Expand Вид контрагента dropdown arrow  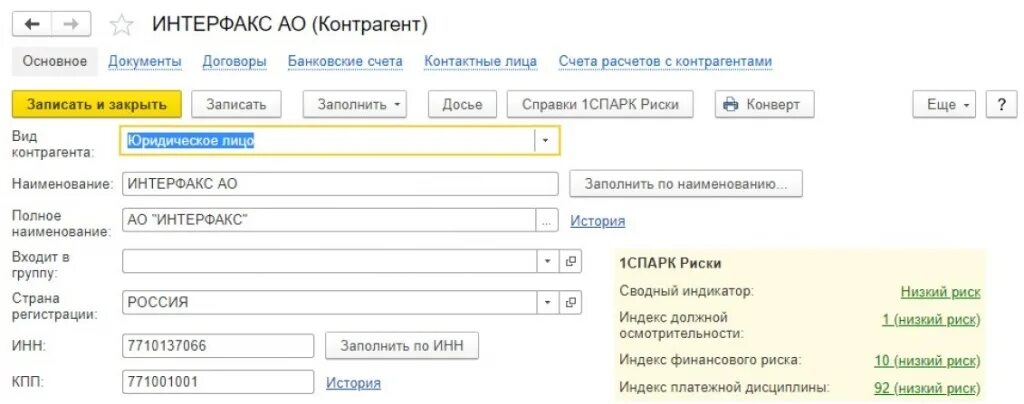(546, 140)
